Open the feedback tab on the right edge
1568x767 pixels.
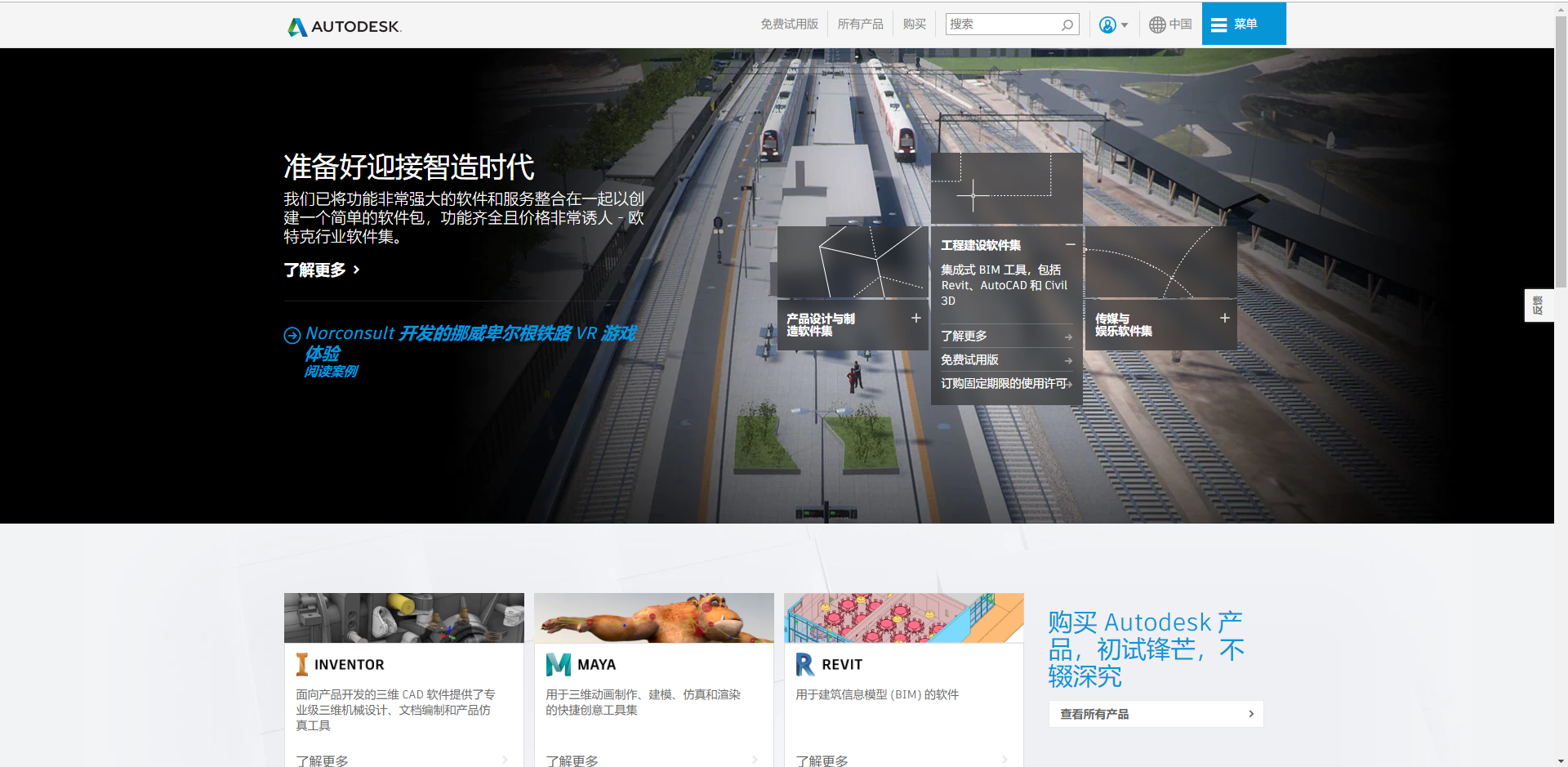[1539, 305]
